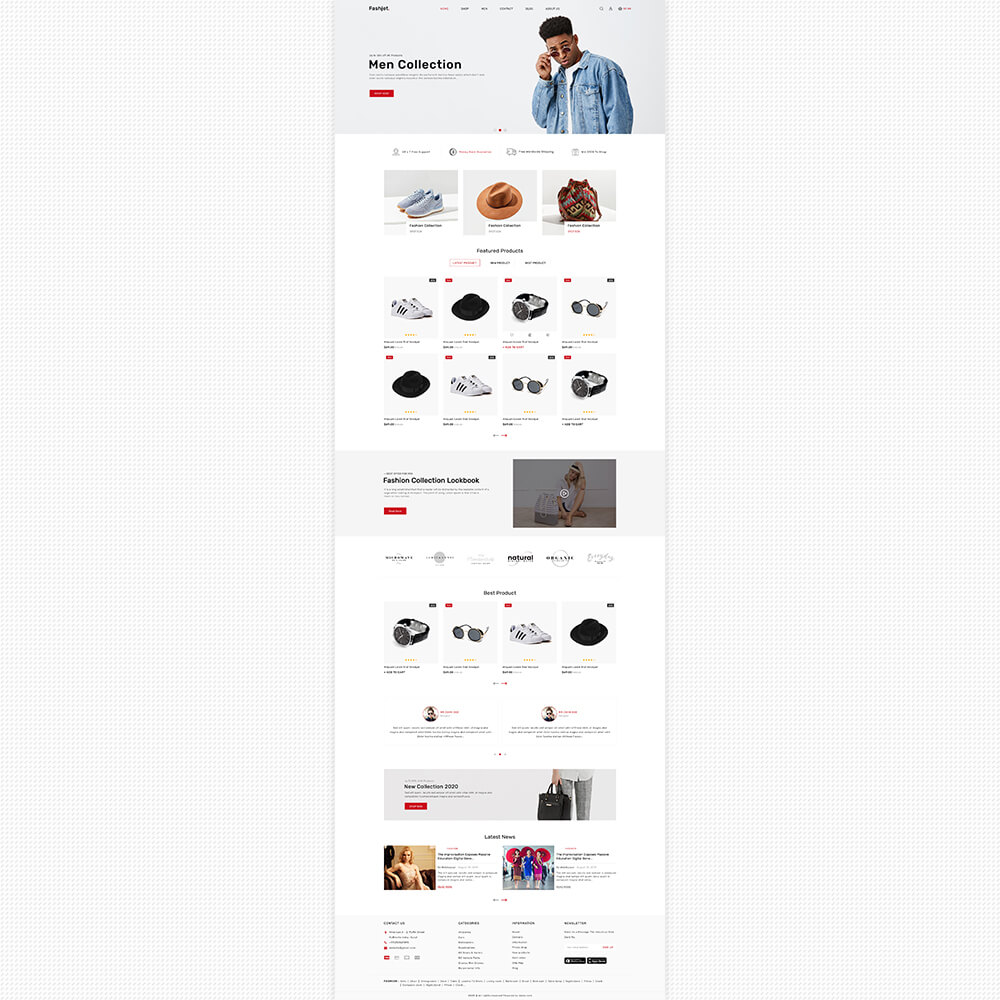Click the money back guarantee icon

[x=453, y=152]
